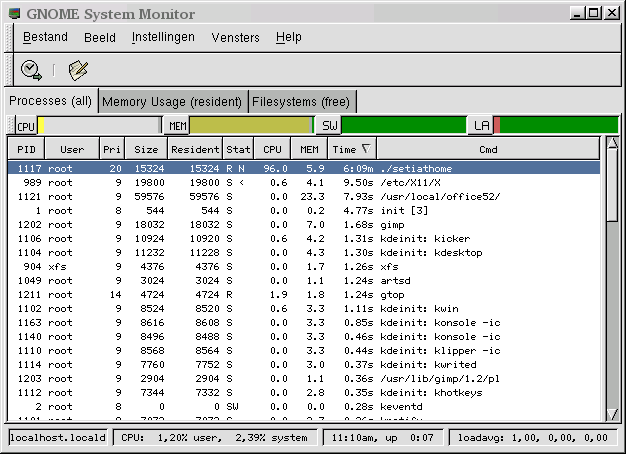Select the ./setiathome process row
626x454 pixels.
click(x=304, y=169)
